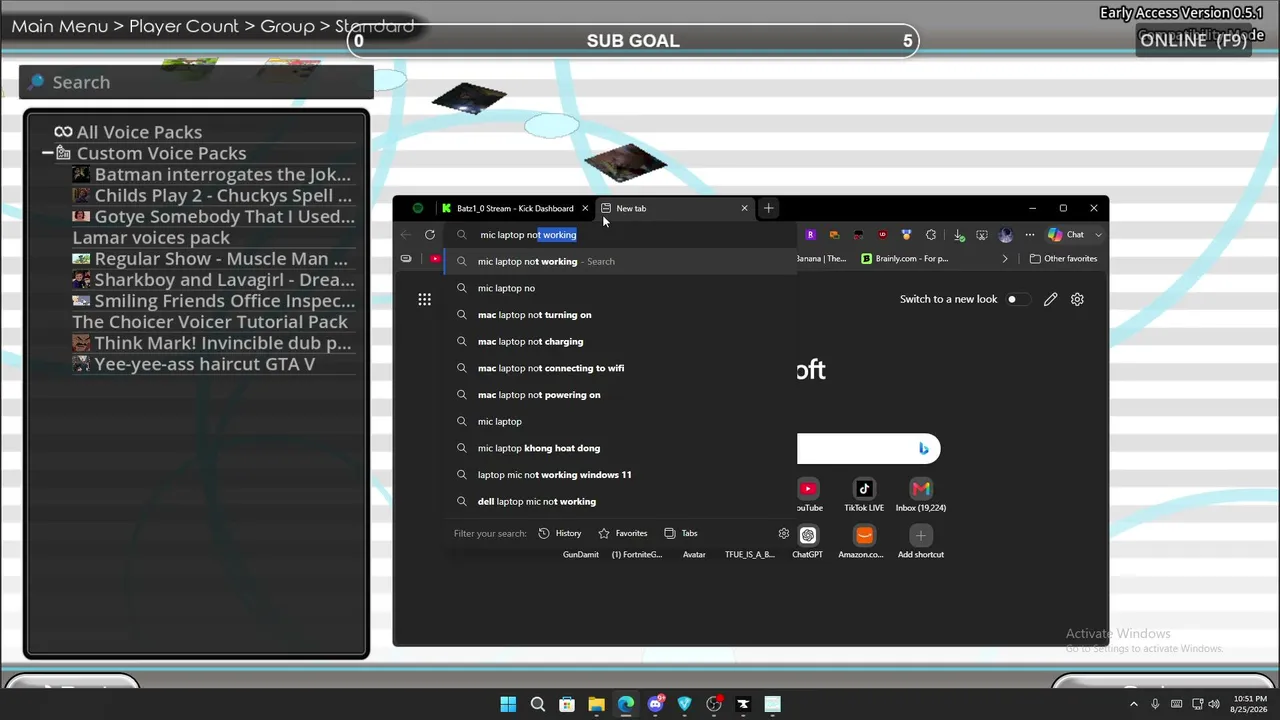
Task: Choose 'mac laptop not connecting to wifi'
Action: coord(621,368)
